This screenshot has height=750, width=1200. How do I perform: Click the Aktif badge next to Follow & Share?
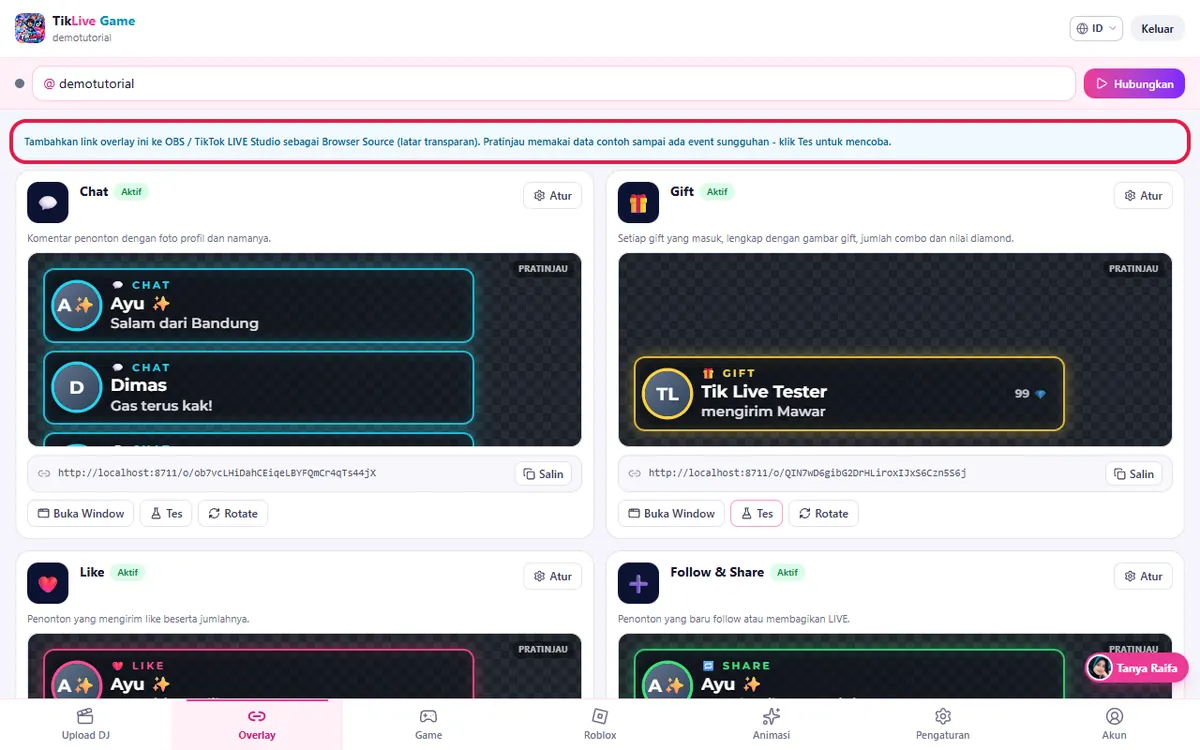787,573
